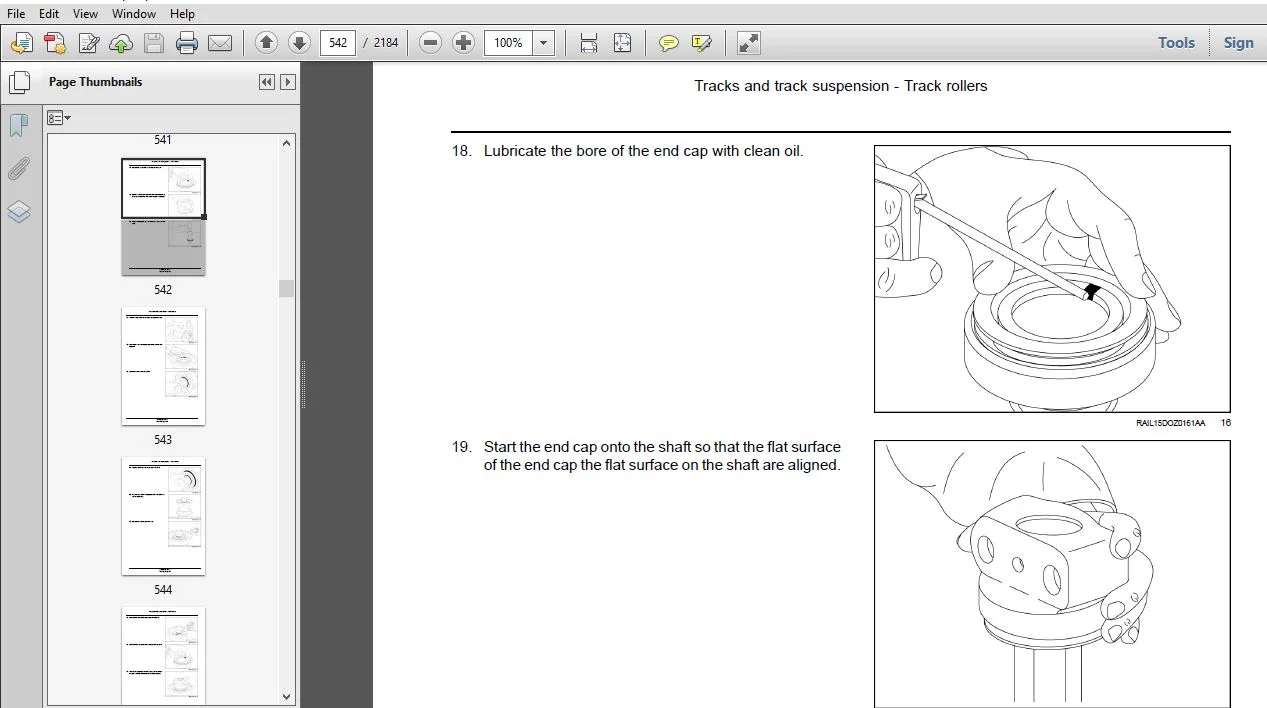Click the total pages text 2184
Viewport: 1267px width, 708px height.
(385, 43)
